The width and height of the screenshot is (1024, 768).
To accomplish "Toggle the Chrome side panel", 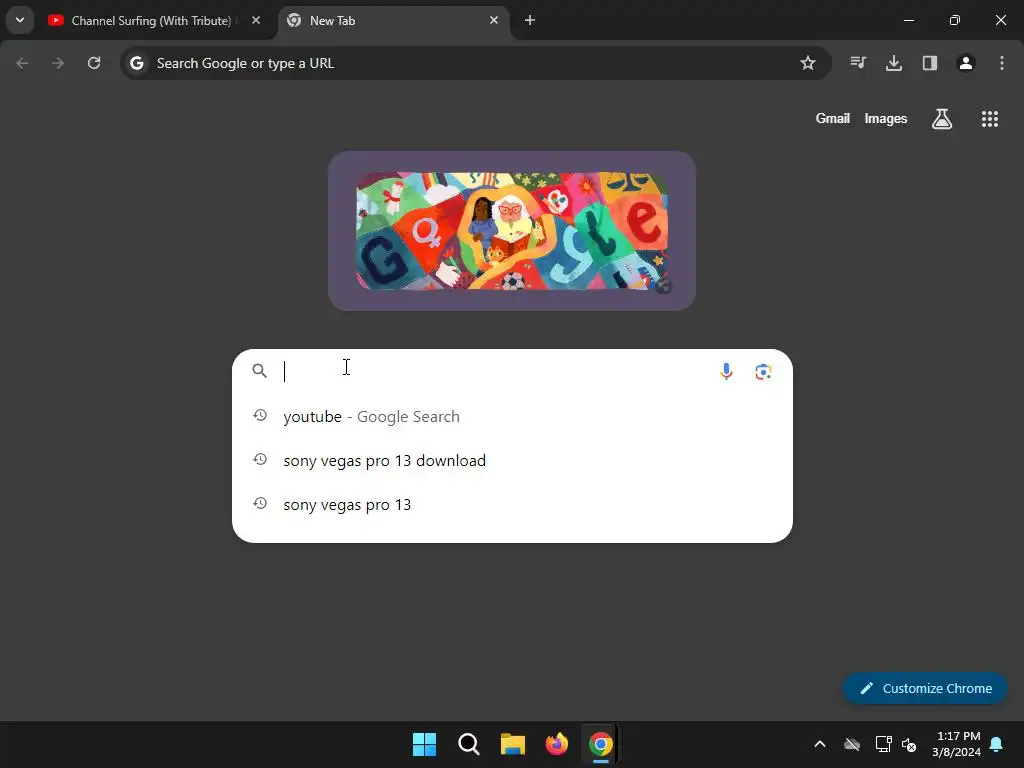I will tap(930, 63).
